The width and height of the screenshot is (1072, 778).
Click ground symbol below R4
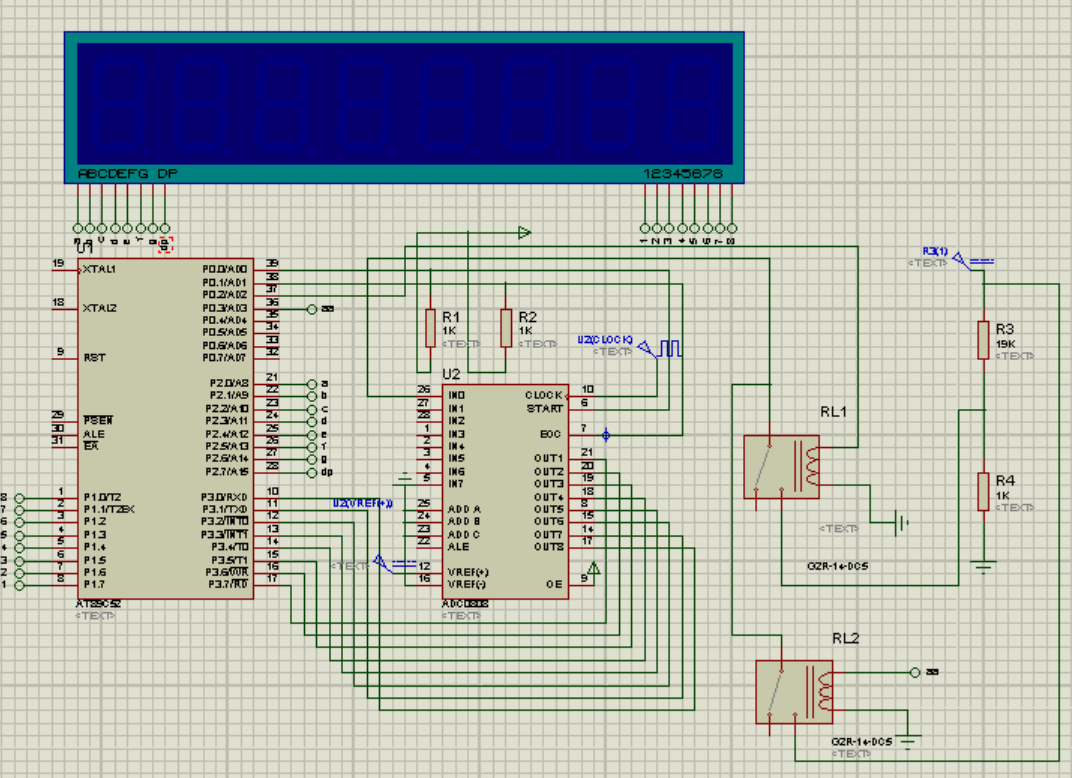pos(983,567)
